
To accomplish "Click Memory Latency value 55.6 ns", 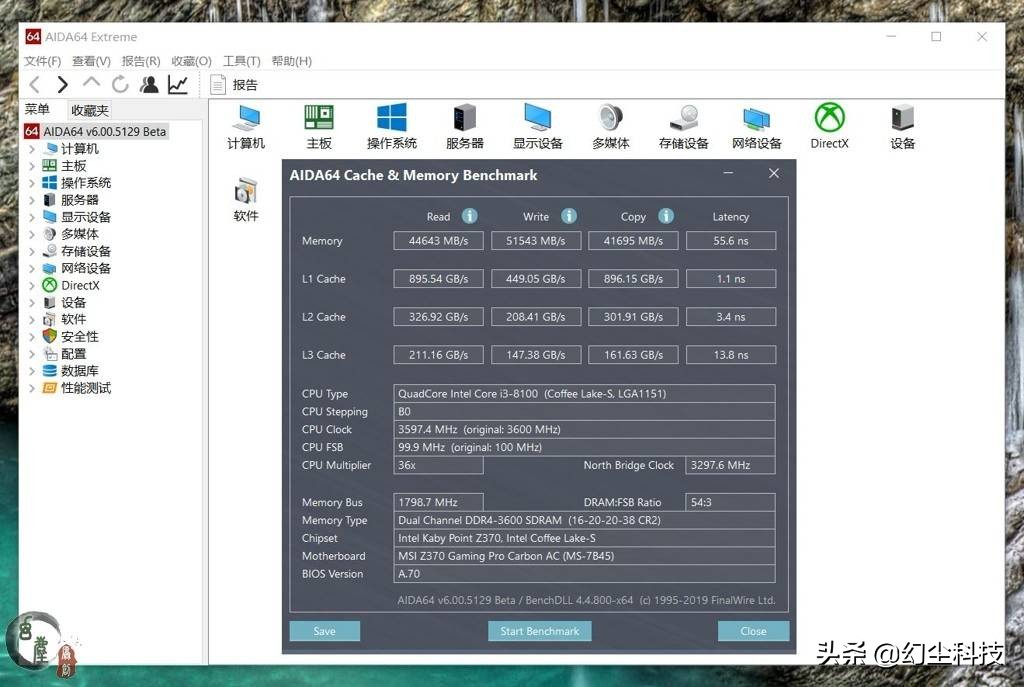I will pyautogui.click(x=731, y=240).
